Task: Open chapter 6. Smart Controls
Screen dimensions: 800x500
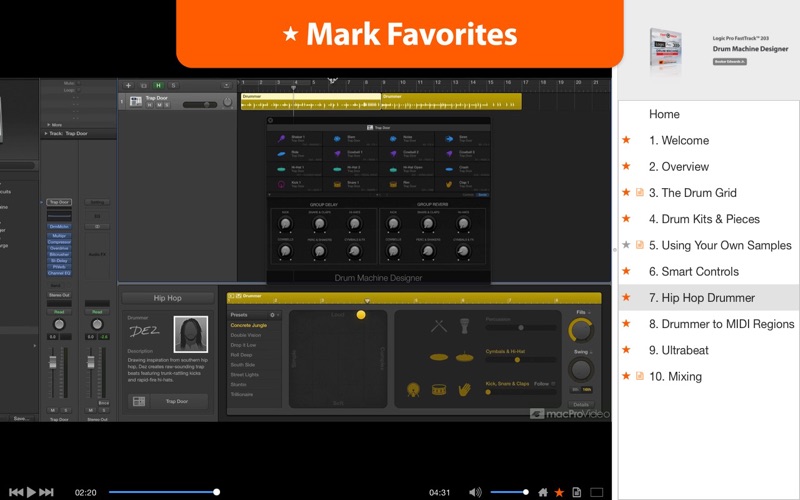Action: tap(694, 271)
